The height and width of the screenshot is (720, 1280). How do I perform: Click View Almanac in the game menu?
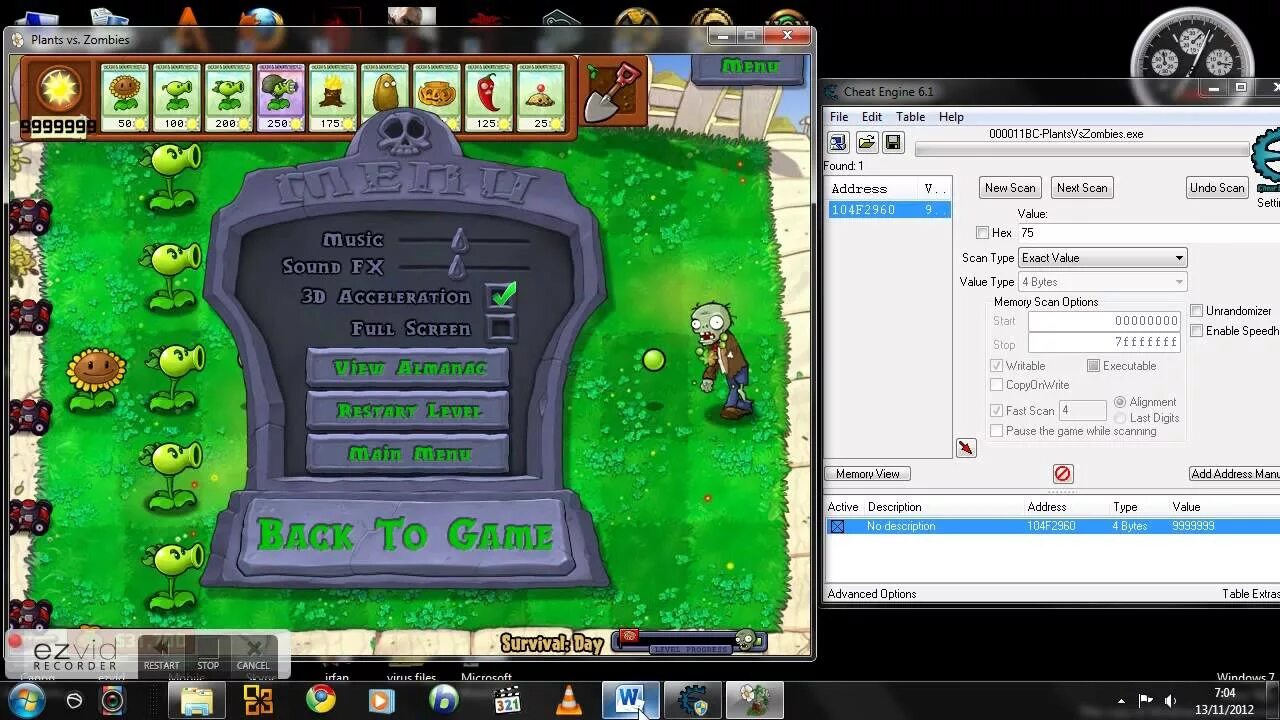408,368
